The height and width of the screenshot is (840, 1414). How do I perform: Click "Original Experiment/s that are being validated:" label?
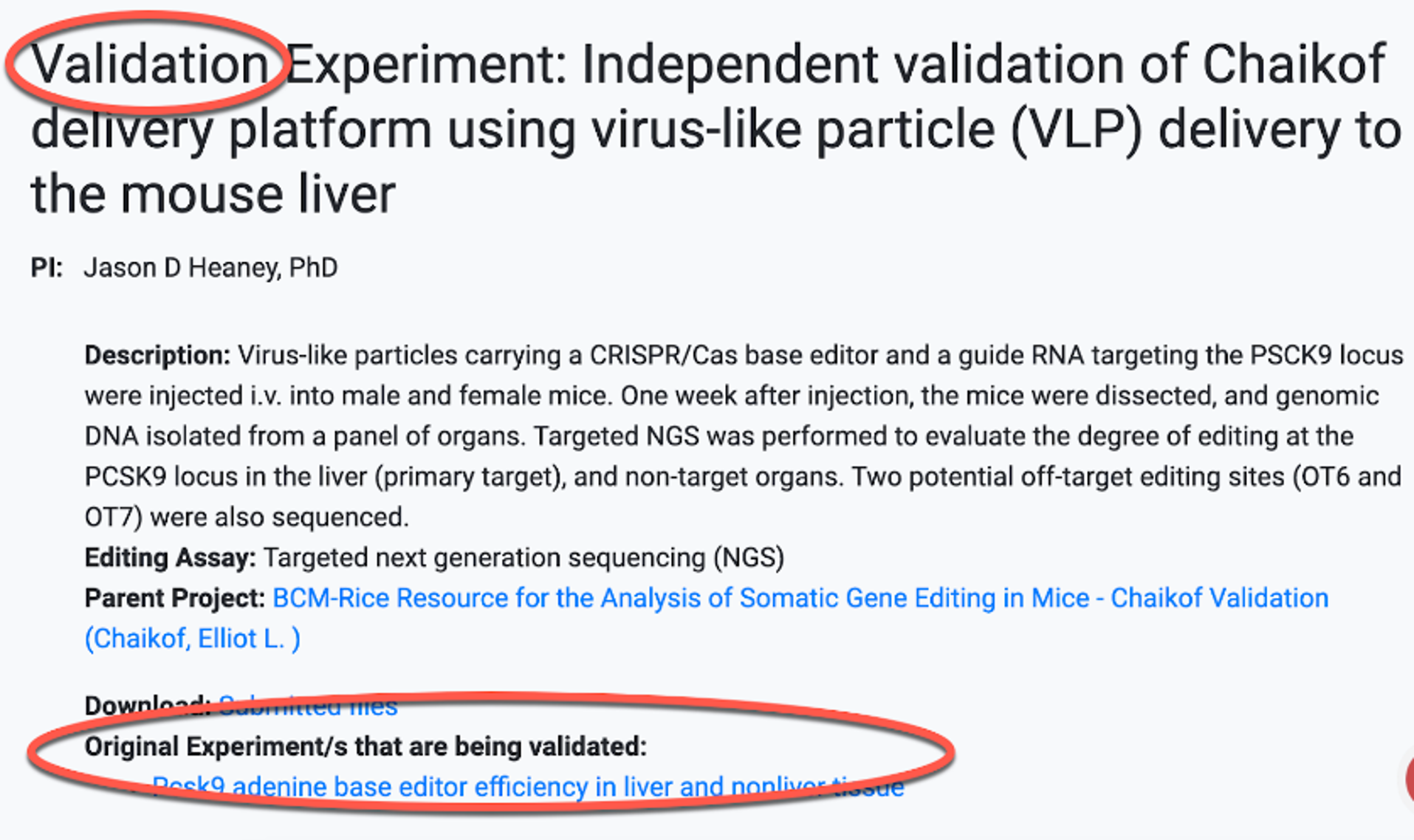[365, 746]
